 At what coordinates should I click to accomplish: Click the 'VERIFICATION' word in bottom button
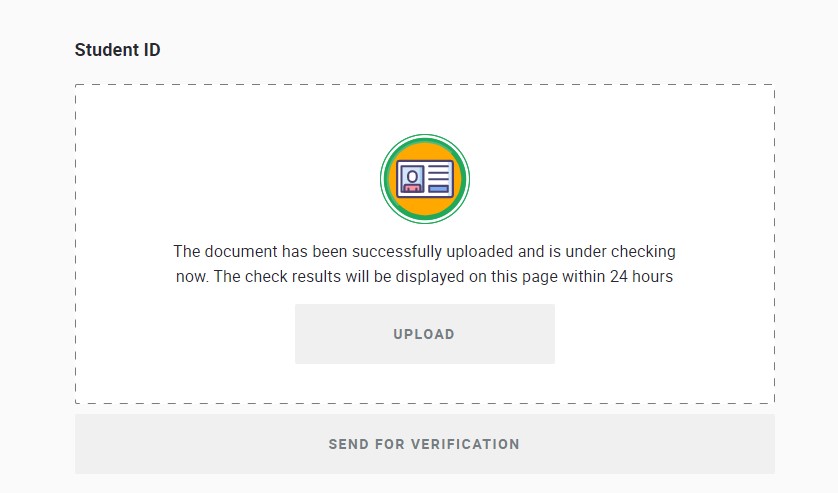(x=465, y=444)
